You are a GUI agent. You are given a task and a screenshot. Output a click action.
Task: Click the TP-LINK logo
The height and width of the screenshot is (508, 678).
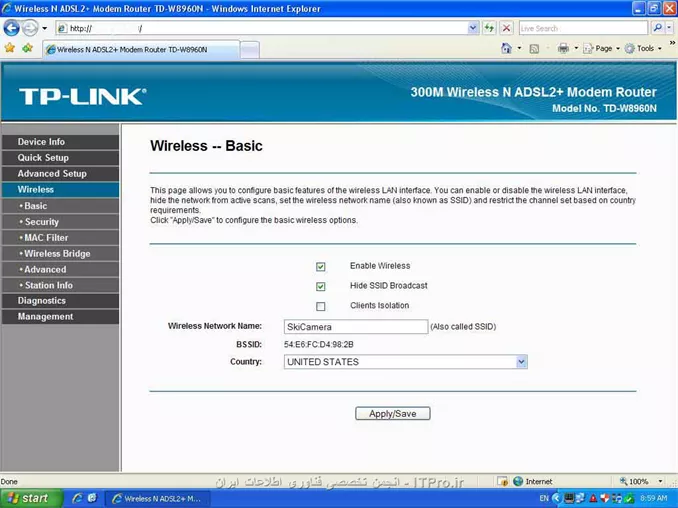[x=83, y=96]
